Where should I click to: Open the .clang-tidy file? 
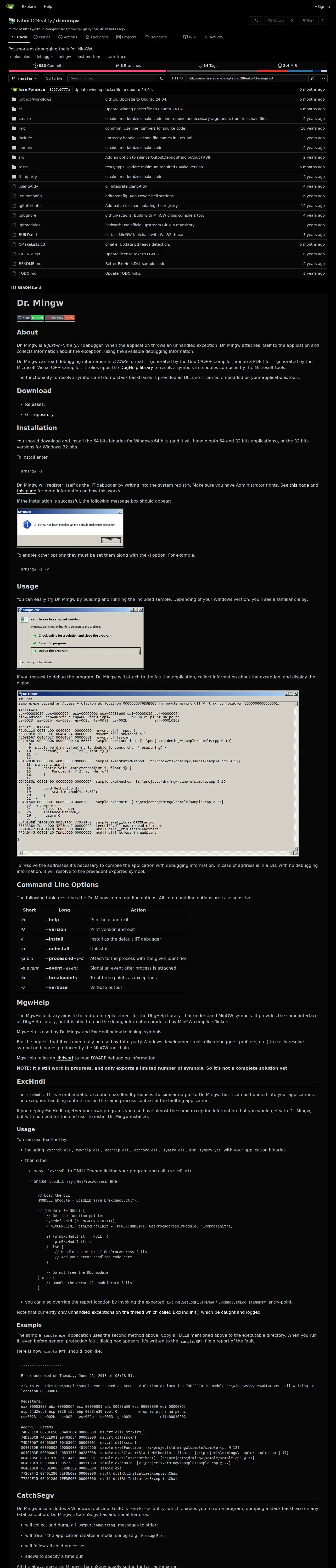click(x=28, y=186)
